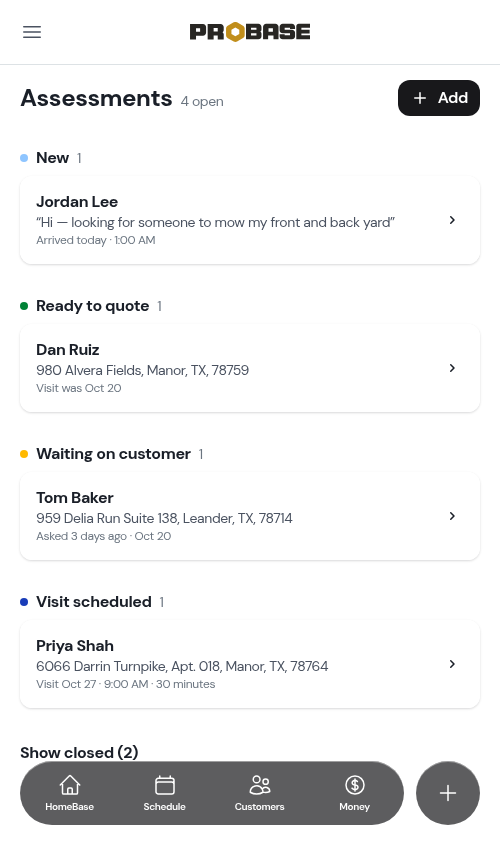
Task: Select the Ready to quote heading
Action: [93, 306]
